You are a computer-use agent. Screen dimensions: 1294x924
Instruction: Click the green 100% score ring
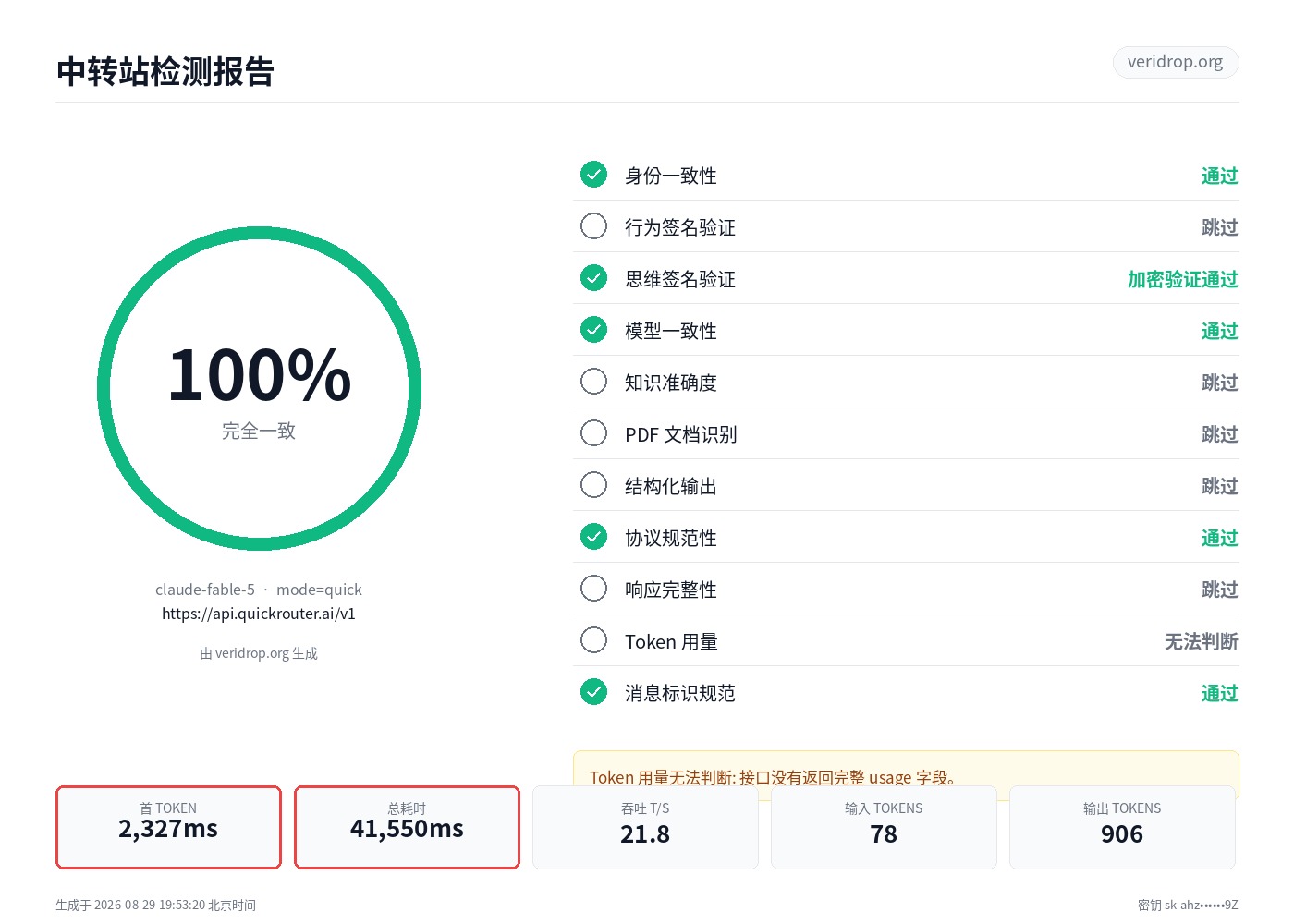(x=259, y=389)
